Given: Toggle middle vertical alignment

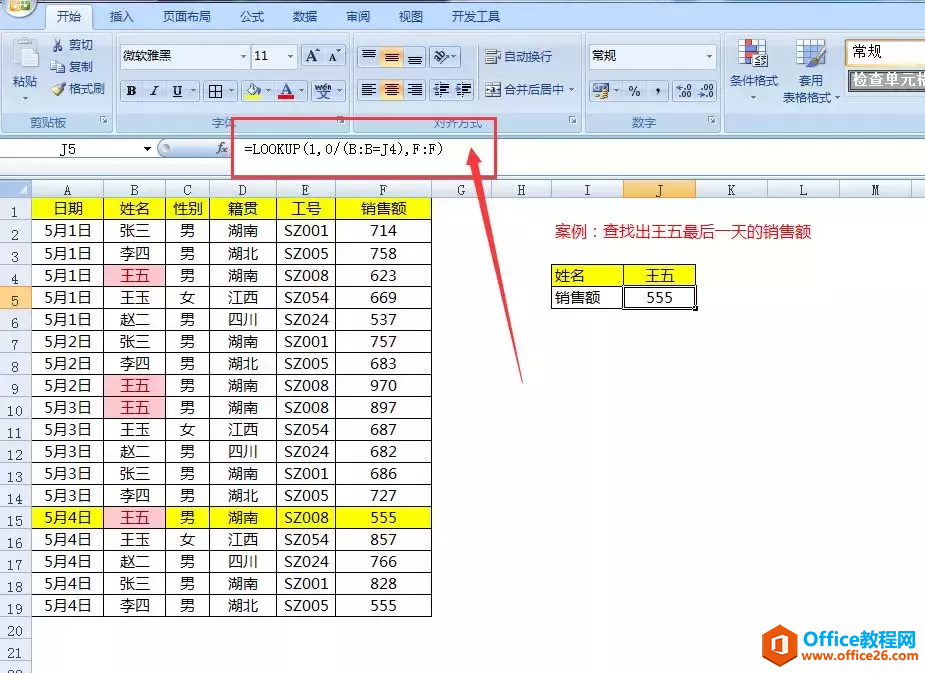Looking at the screenshot, I should coord(391,57).
